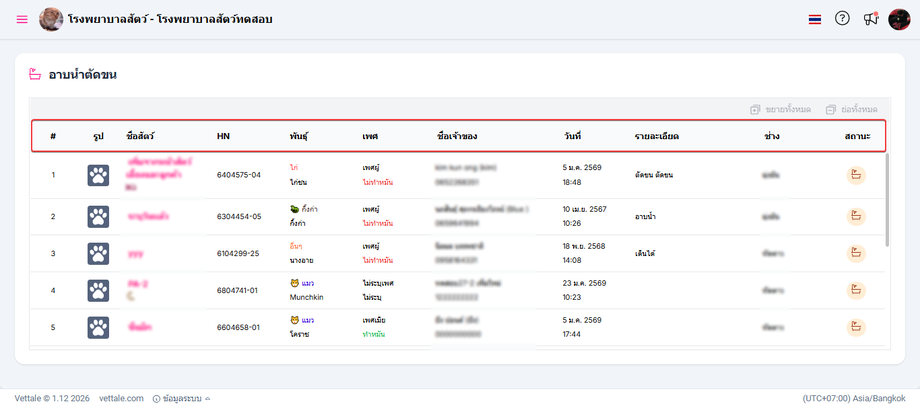The image size is (920, 408).
Task: Click the grooming status icon in row 1
Action: [857, 176]
